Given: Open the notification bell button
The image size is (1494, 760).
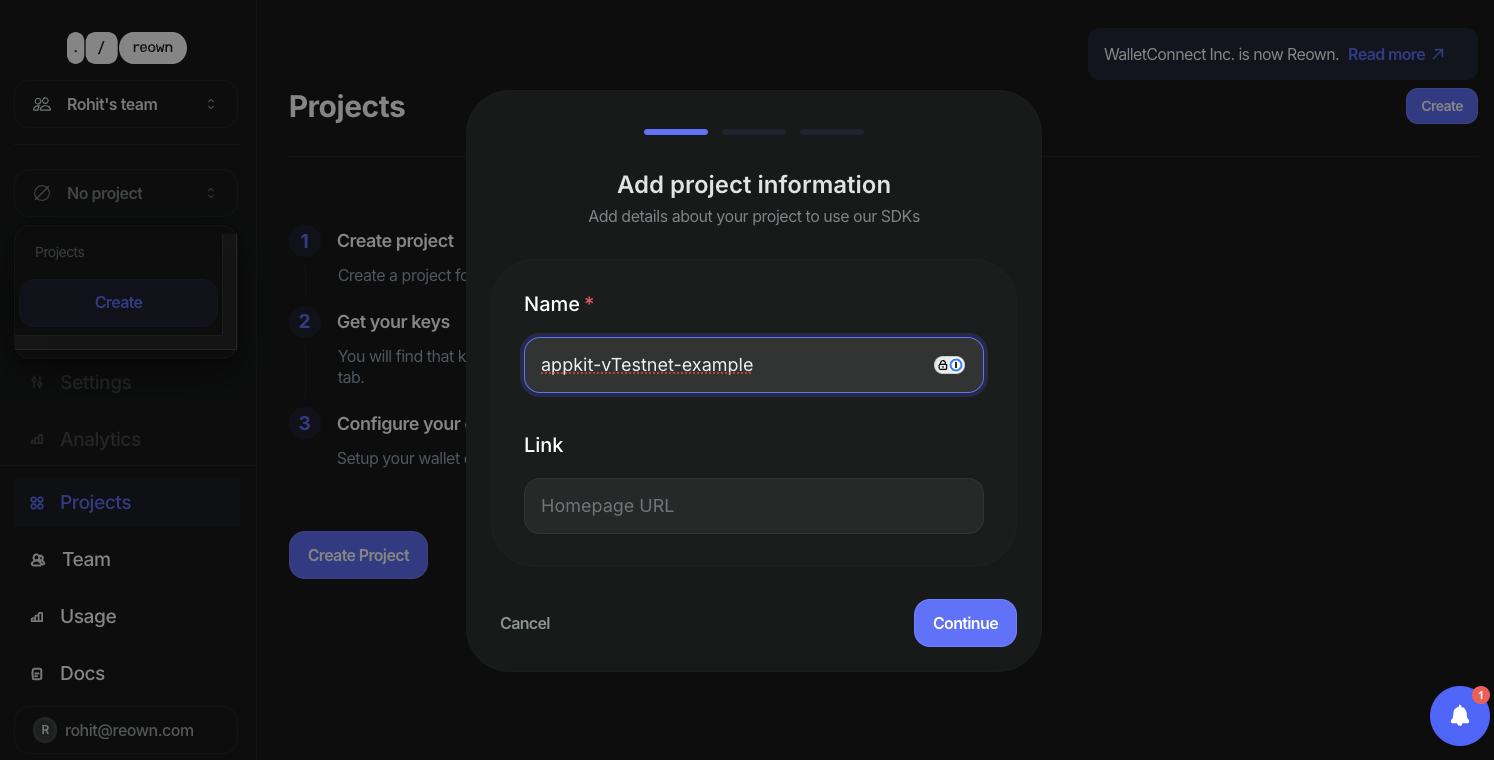Looking at the screenshot, I should [1460, 716].
